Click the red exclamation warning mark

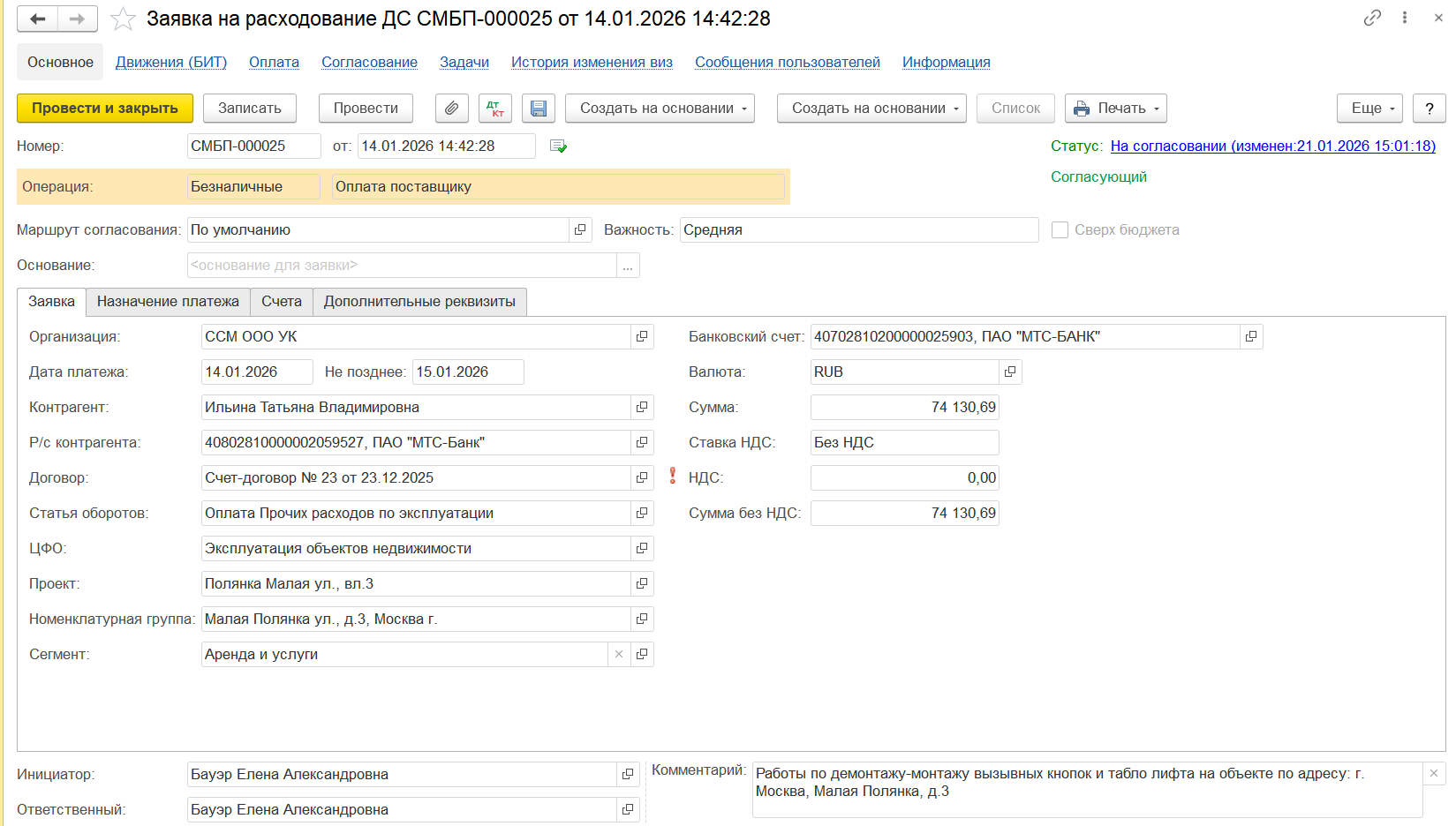click(x=672, y=477)
